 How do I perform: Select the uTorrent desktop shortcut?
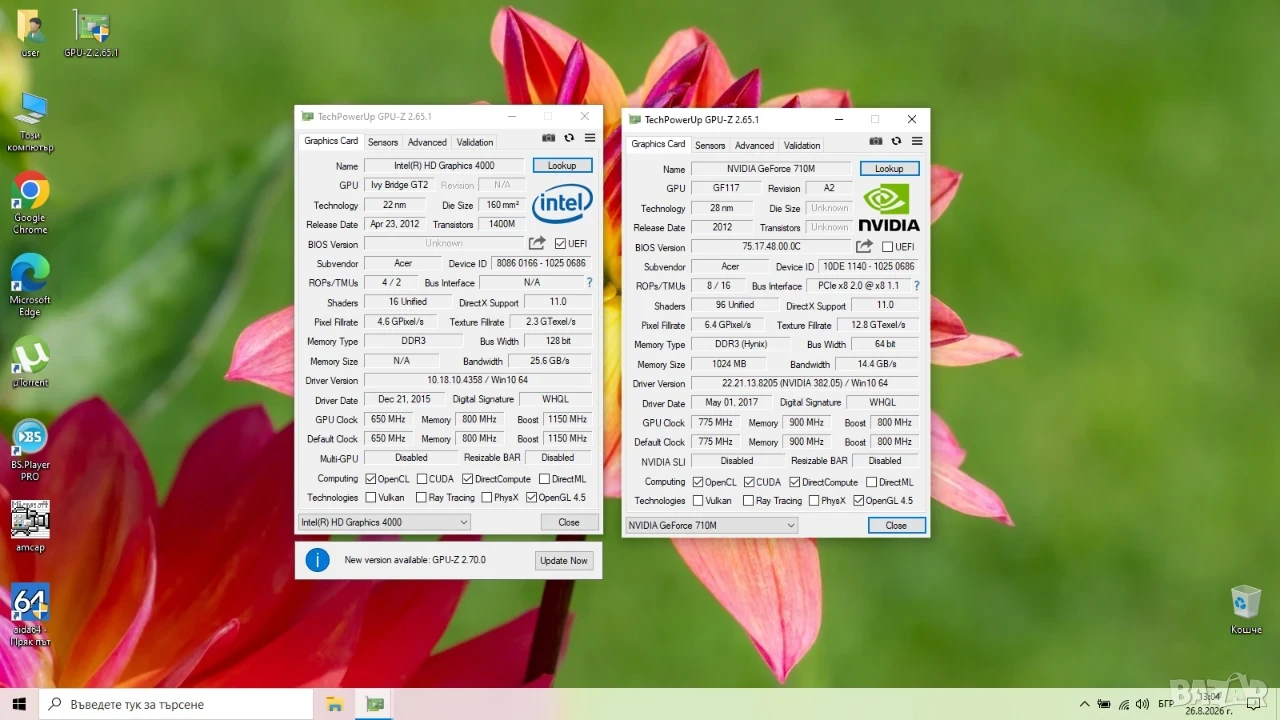pos(30,362)
